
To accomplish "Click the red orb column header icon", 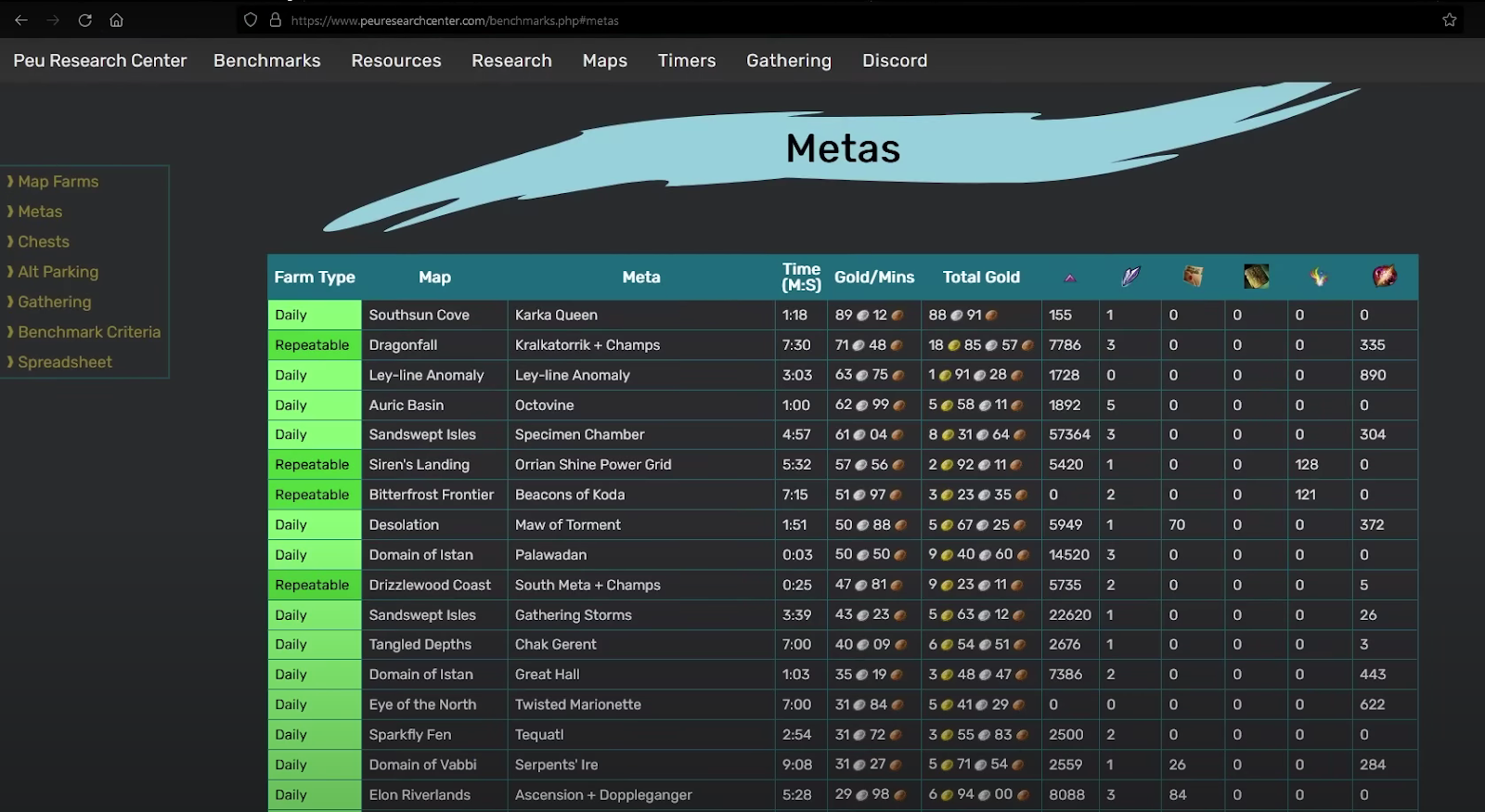I will click(x=1384, y=277).
